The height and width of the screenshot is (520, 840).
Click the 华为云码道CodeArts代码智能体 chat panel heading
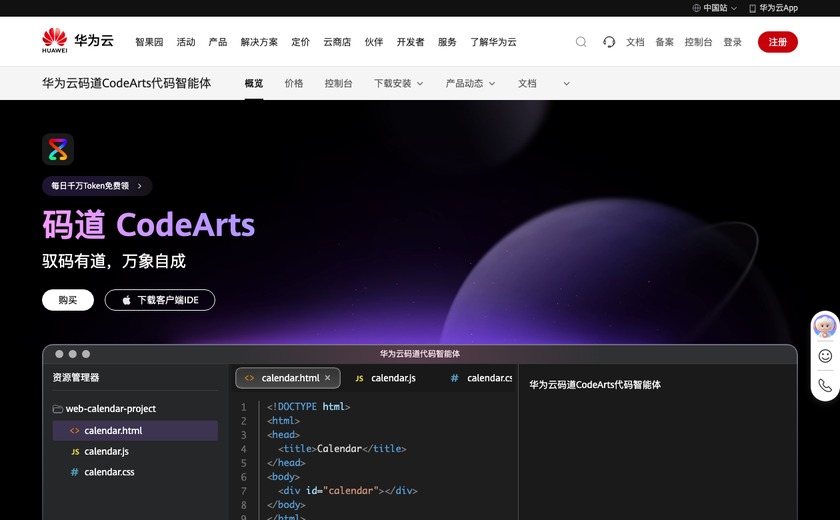pos(595,385)
